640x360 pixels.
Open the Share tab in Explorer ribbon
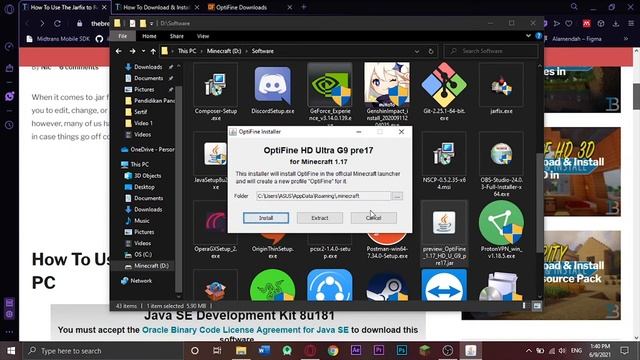(x=177, y=36)
